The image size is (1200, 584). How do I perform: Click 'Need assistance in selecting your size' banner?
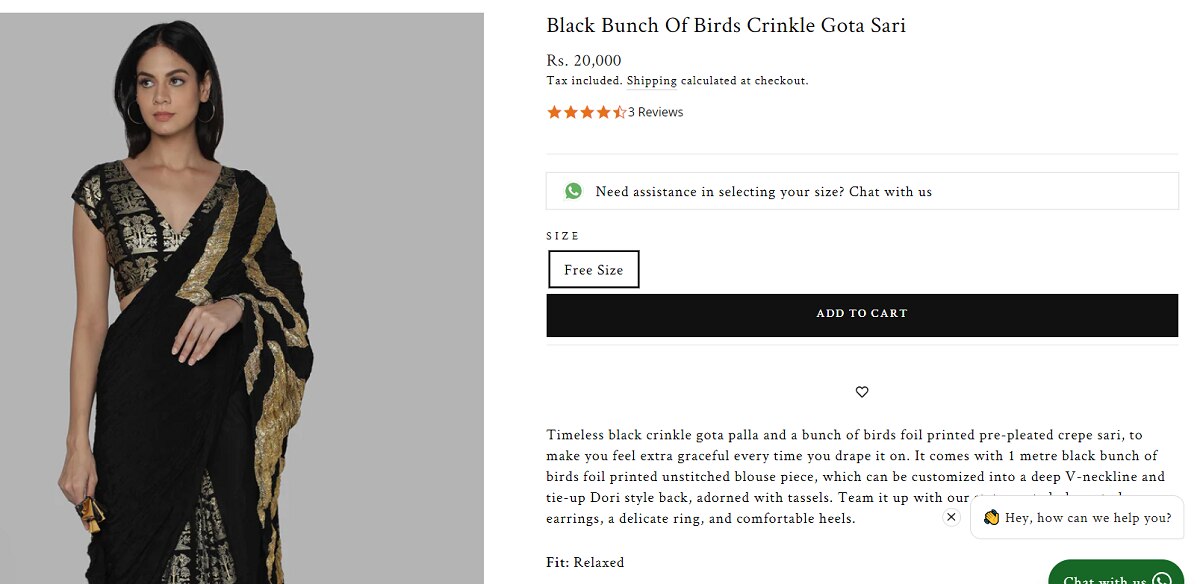[x=862, y=191]
